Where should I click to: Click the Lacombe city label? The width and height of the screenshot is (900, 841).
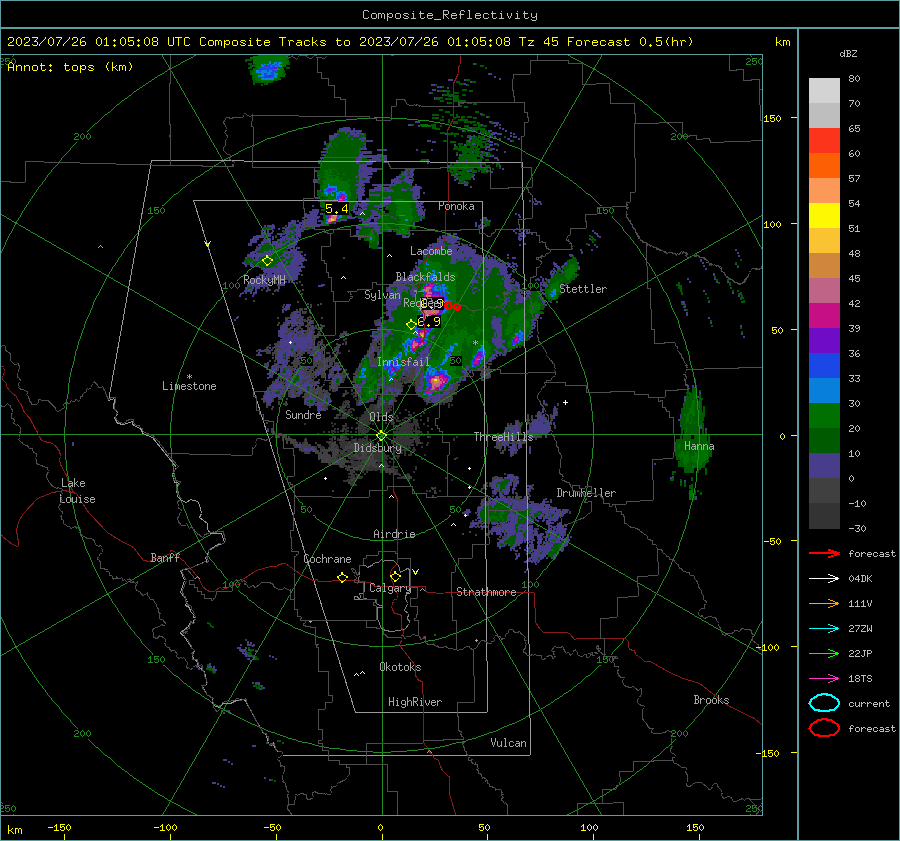(431, 251)
